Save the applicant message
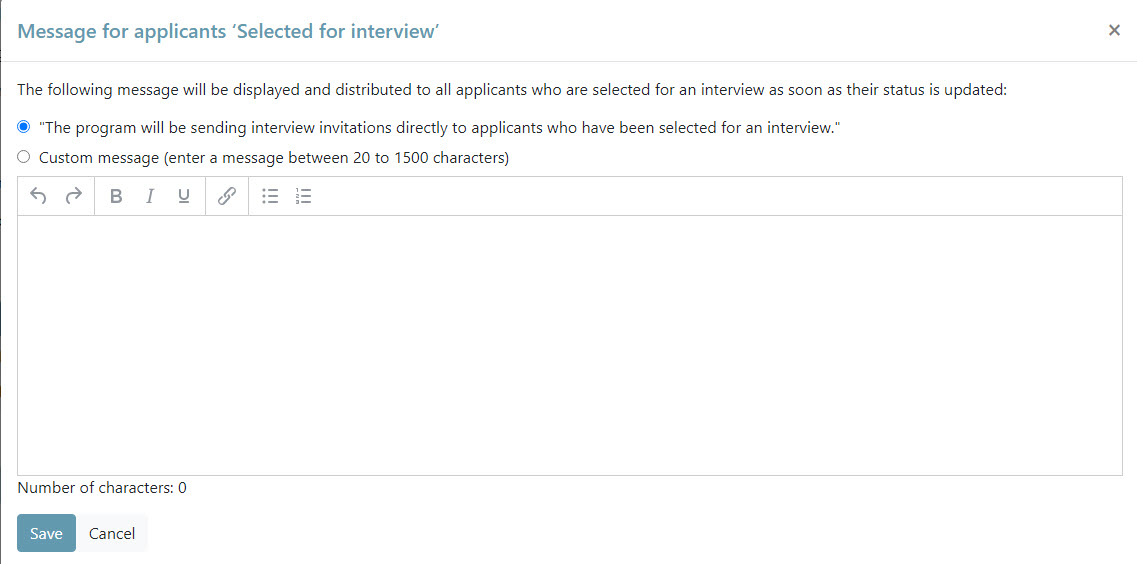This screenshot has width=1137, height=564. (x=46, y=533)
